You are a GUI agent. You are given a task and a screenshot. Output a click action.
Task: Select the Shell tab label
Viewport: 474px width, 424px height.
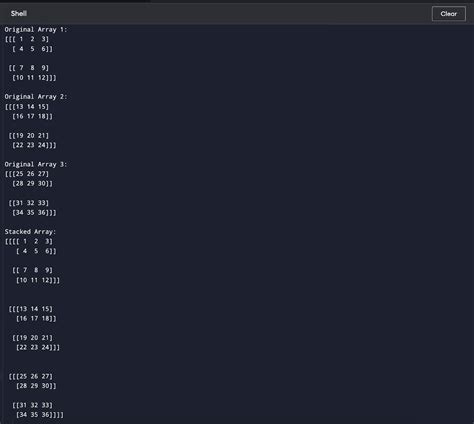click(19, 13)
